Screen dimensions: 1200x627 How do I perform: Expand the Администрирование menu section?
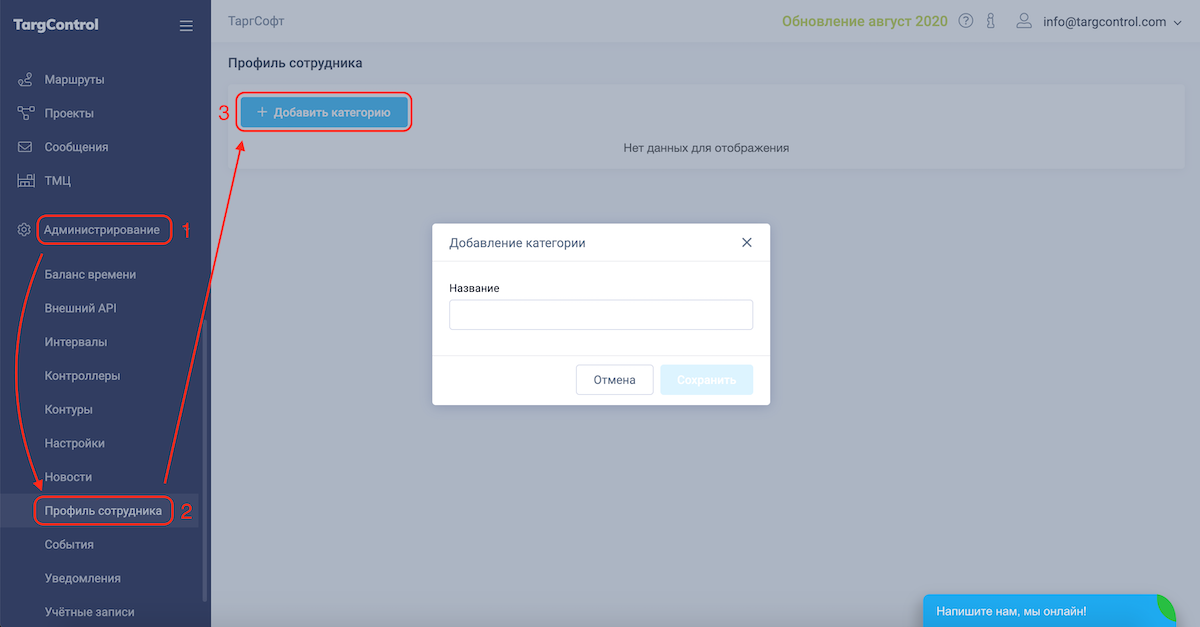[x=101, y=230]
